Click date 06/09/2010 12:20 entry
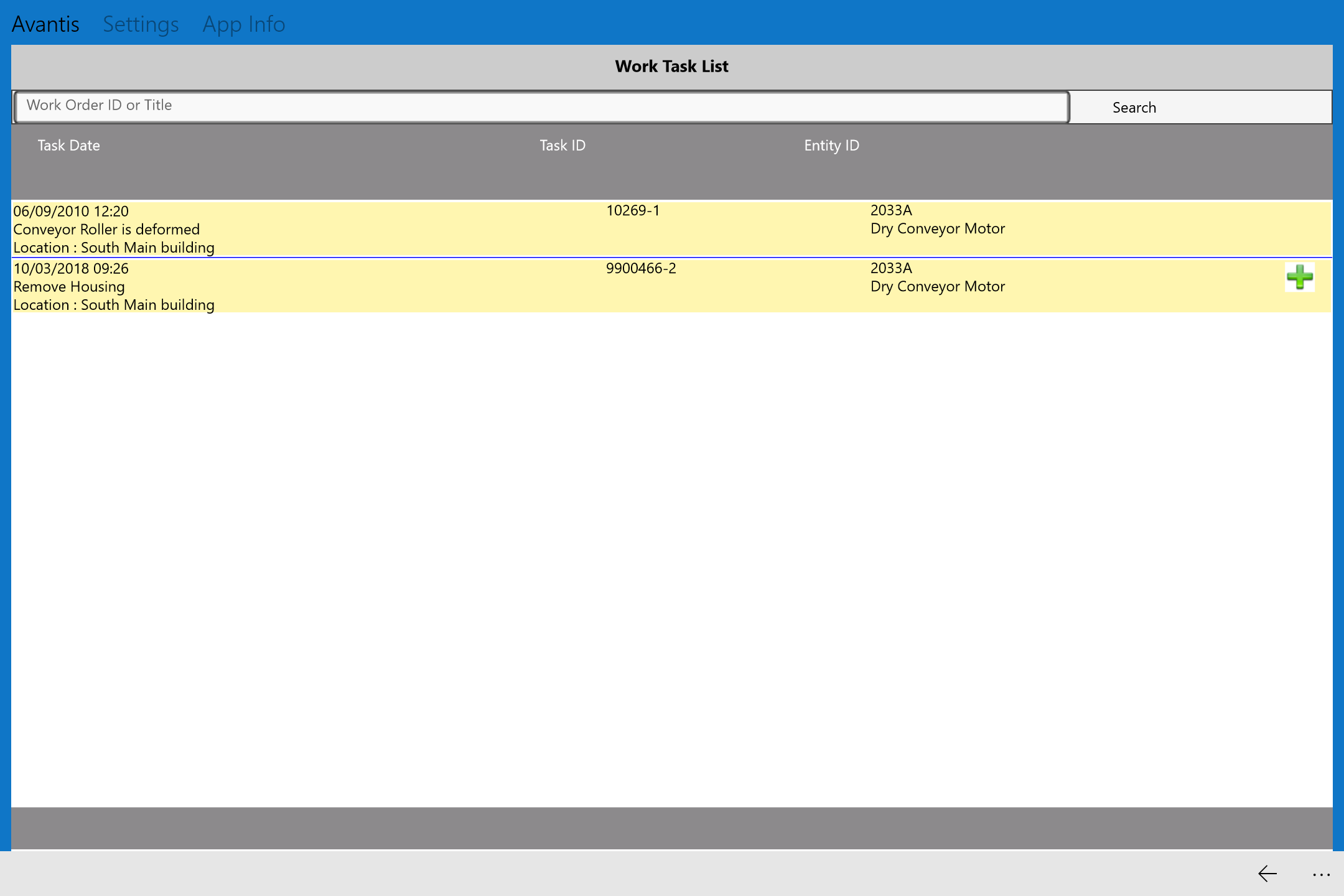The image size is (1344, 896). coord(71,211)
